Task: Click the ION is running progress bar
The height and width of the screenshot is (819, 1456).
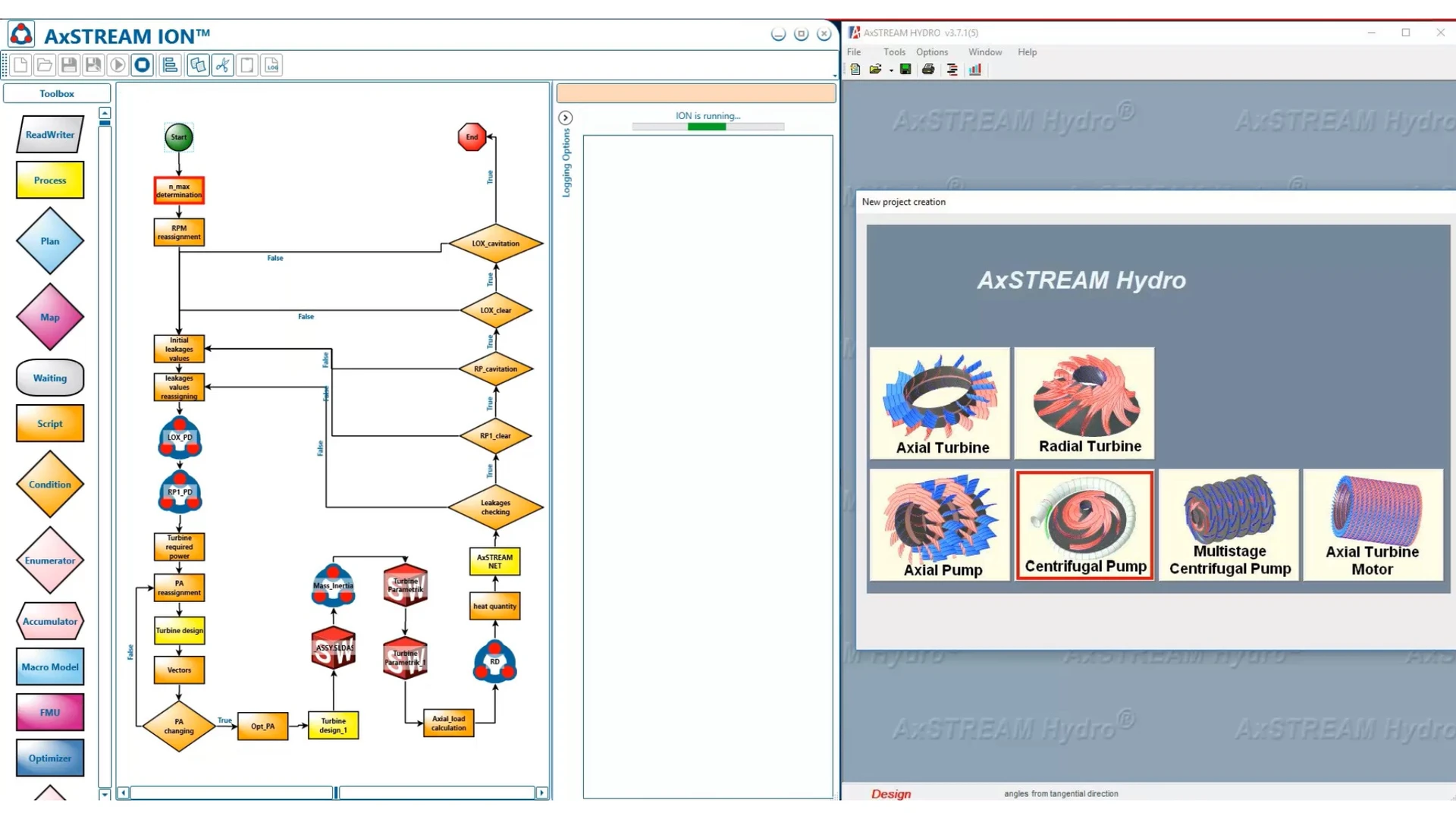Action: pyautogui.click(x=708, y=127)
